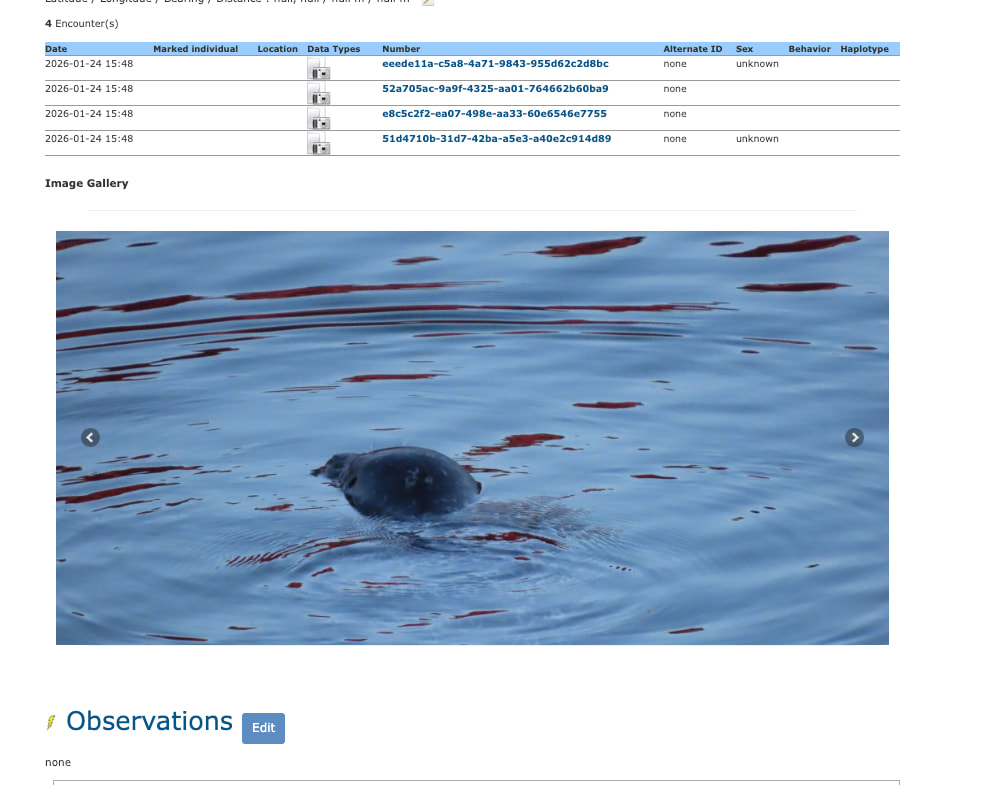Click the pencil edit icon at page top
Screen dimensions: 1005x785
tap(428, 2)
